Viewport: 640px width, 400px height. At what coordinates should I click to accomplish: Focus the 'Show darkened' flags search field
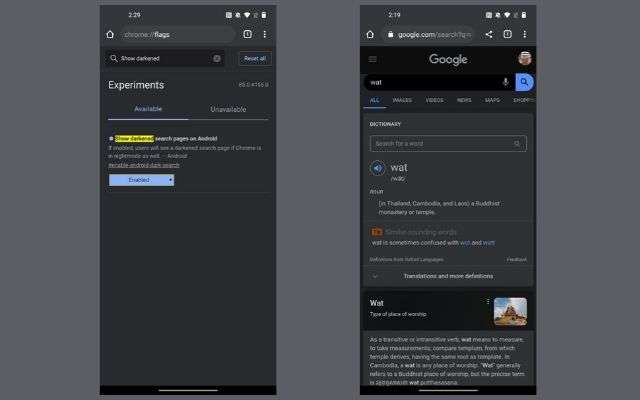click(165, 58)
